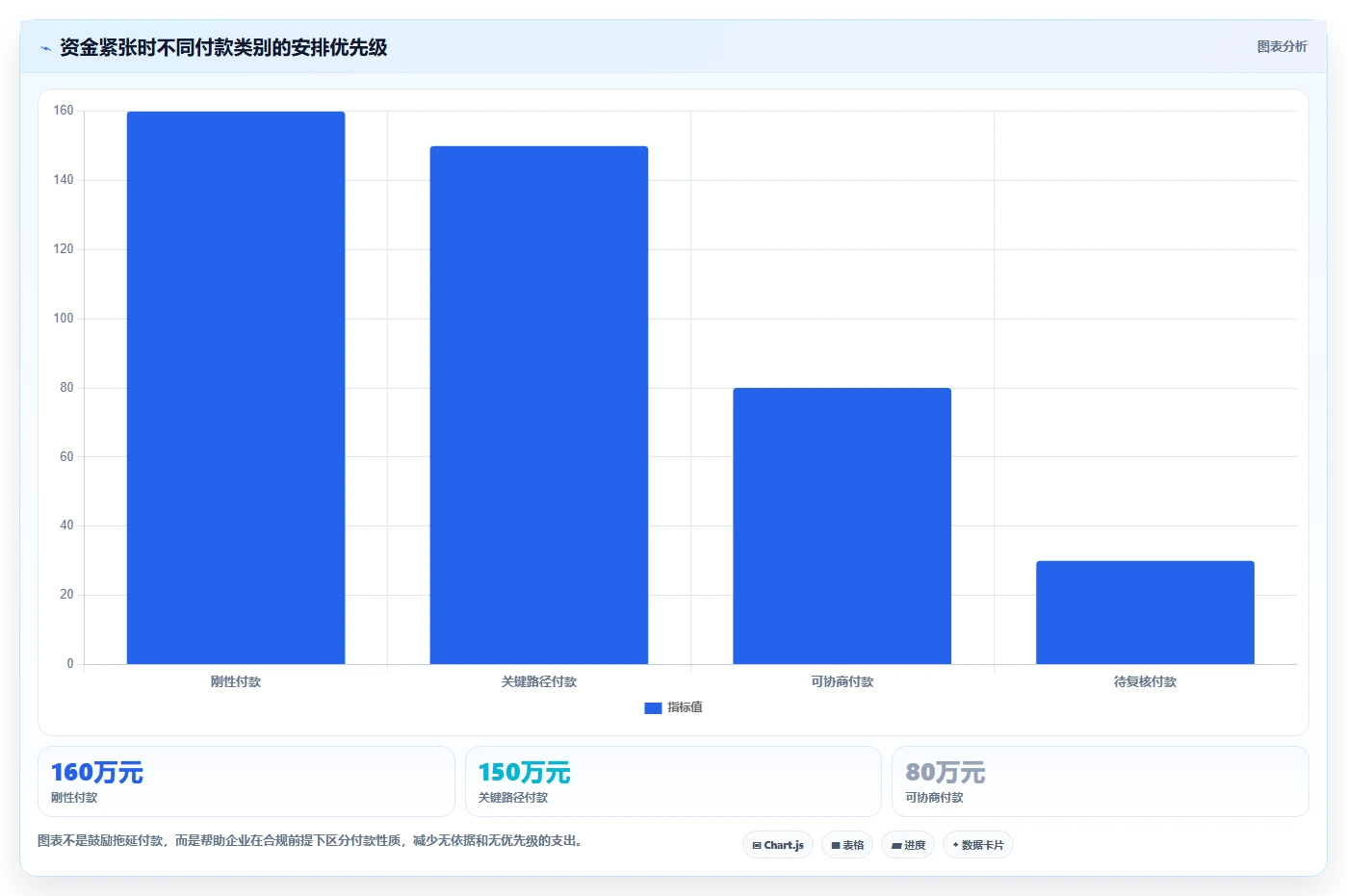Open the 150万元 关键路径付款 data card
1347x896 pixels.
click(673, 781)
